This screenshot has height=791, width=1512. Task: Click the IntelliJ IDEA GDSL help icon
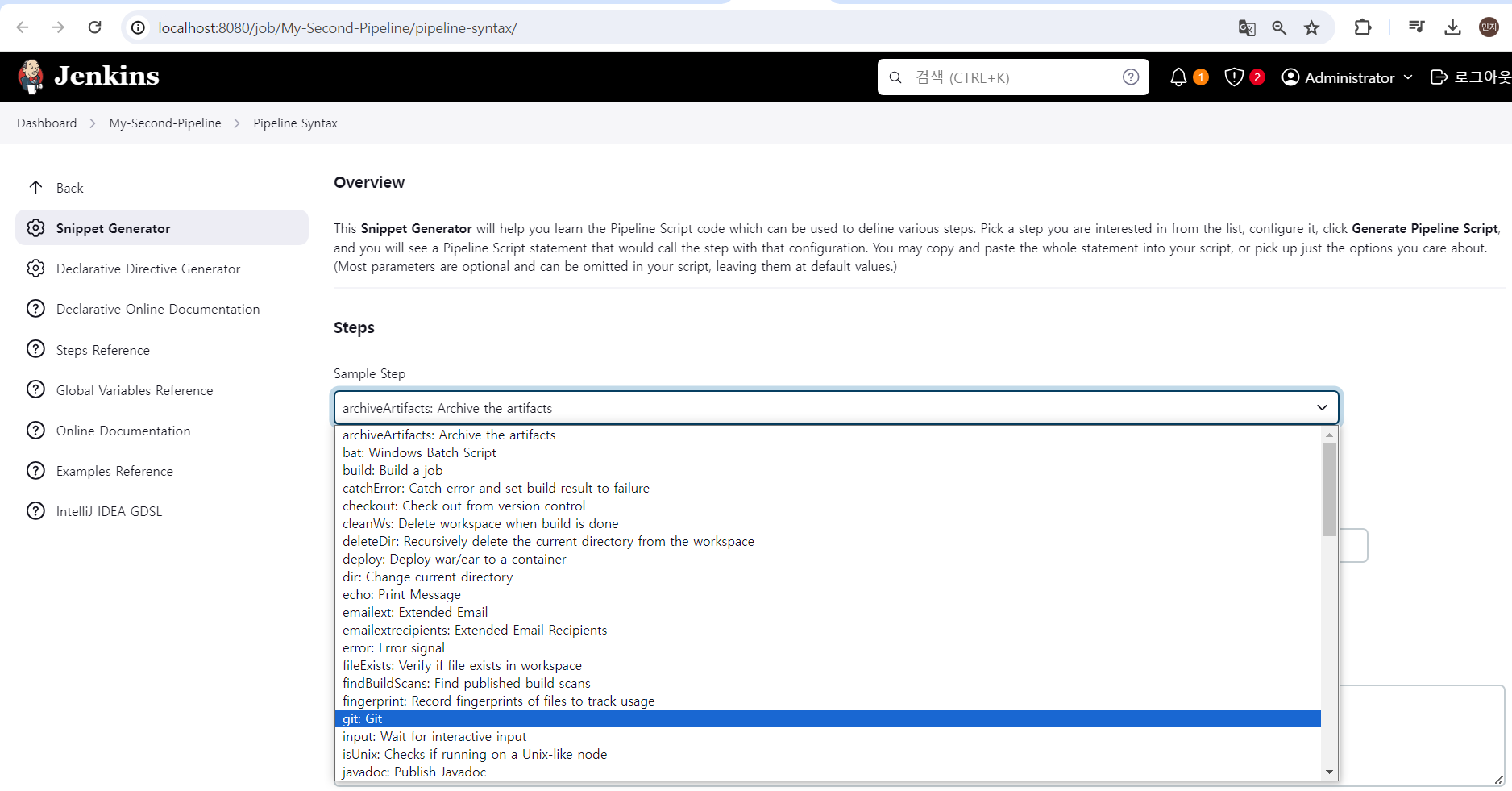click(x=35, y=510)
